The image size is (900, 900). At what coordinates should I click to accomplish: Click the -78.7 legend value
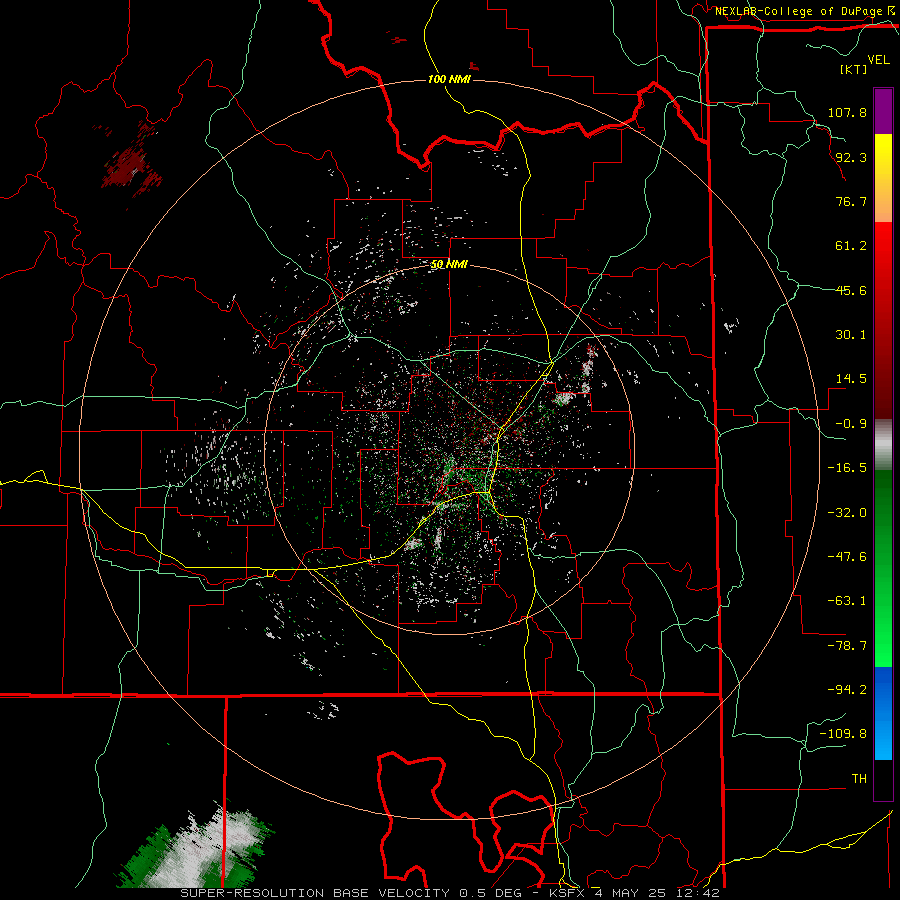[847, 646]
